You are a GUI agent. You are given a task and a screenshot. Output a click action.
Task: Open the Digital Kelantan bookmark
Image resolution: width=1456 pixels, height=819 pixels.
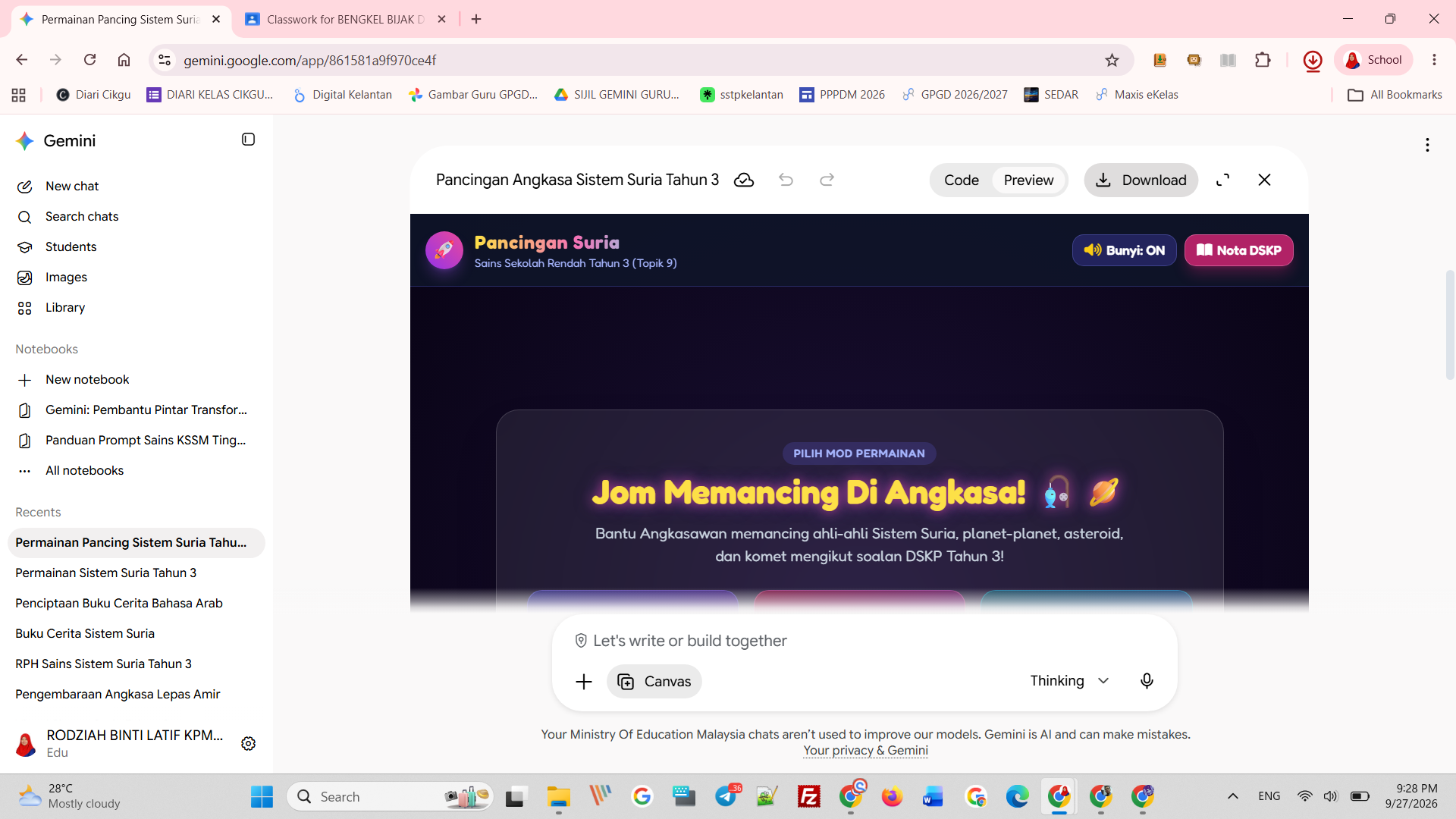(343, 95)
